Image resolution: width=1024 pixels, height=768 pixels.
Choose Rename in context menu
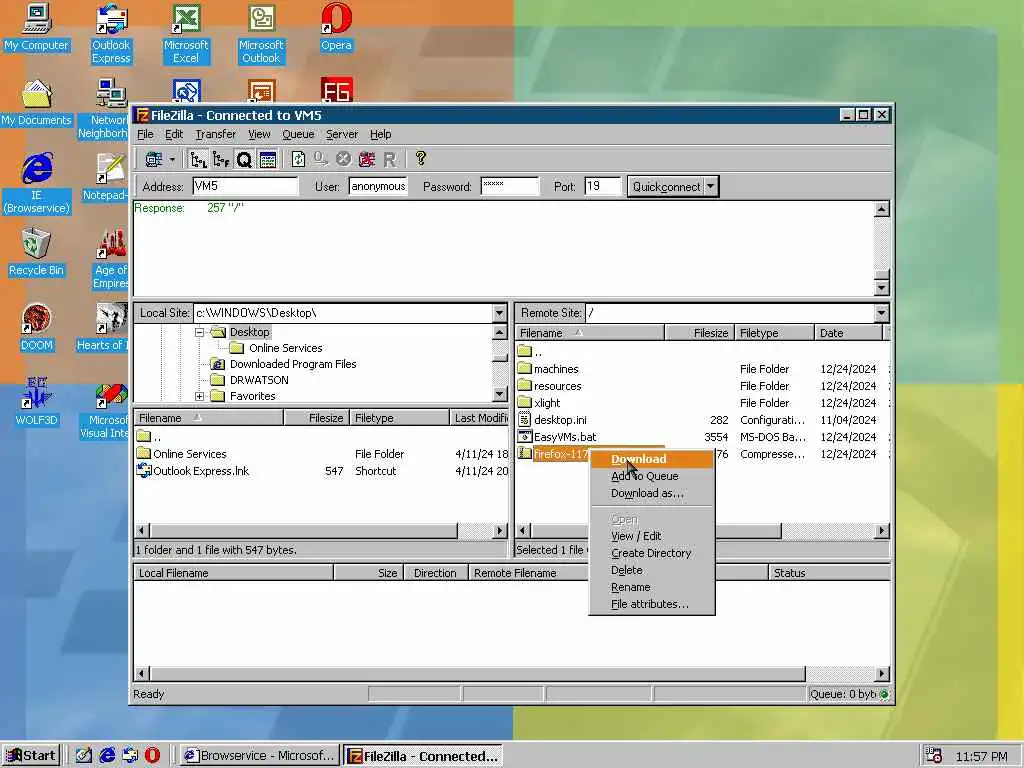click(x=652, y=587)
